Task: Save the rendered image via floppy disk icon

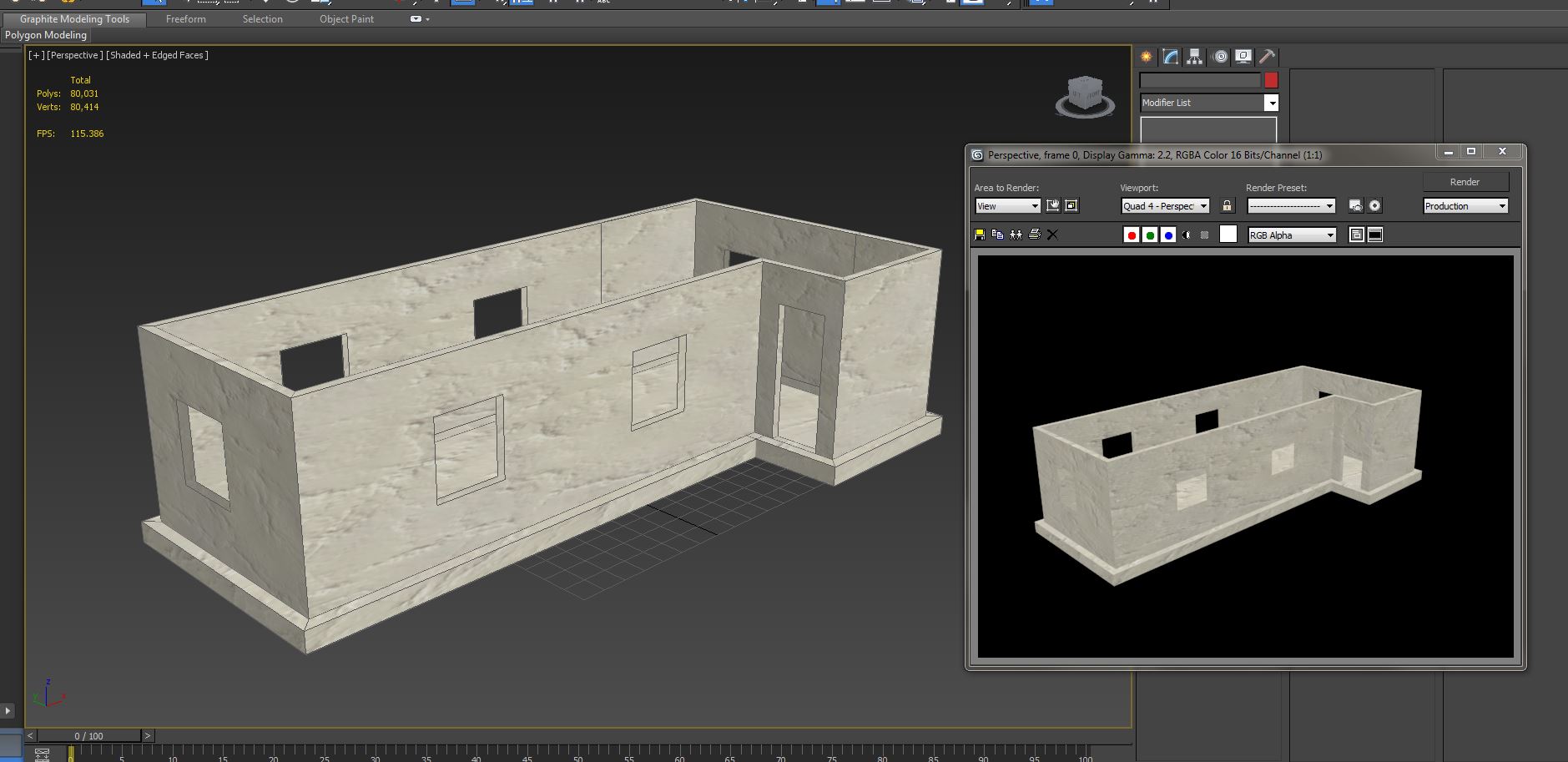Action: (980, 235)
